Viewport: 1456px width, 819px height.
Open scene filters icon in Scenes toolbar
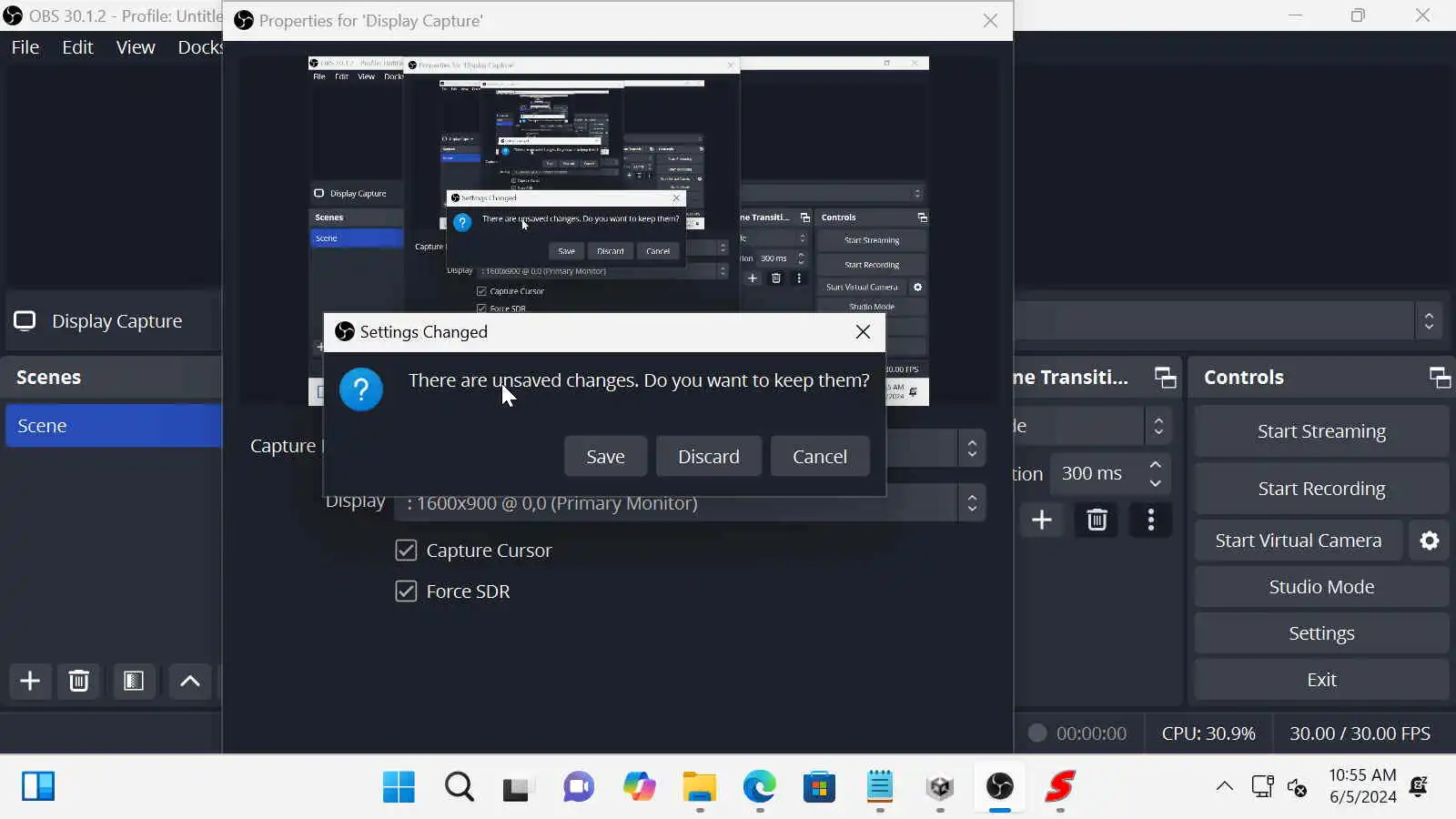[x=134, y=681]
